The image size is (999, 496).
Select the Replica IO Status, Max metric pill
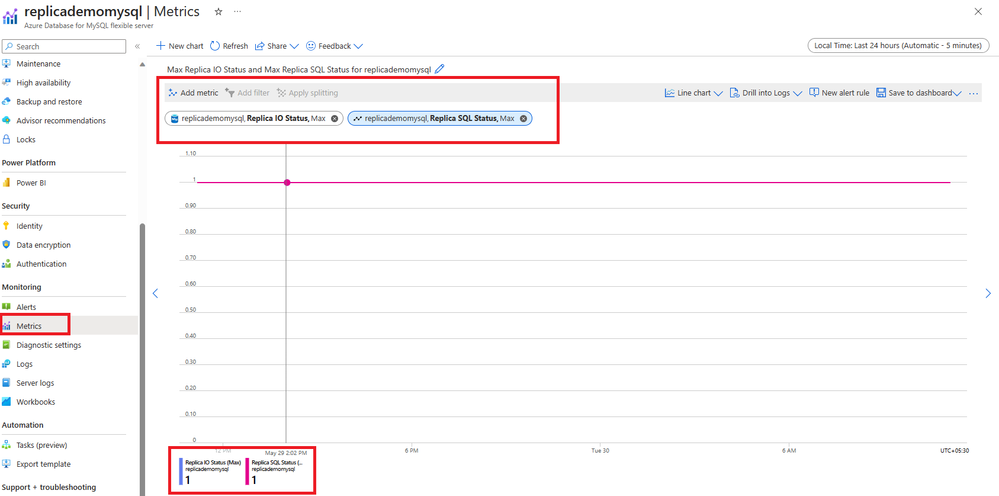coord(254,118)
